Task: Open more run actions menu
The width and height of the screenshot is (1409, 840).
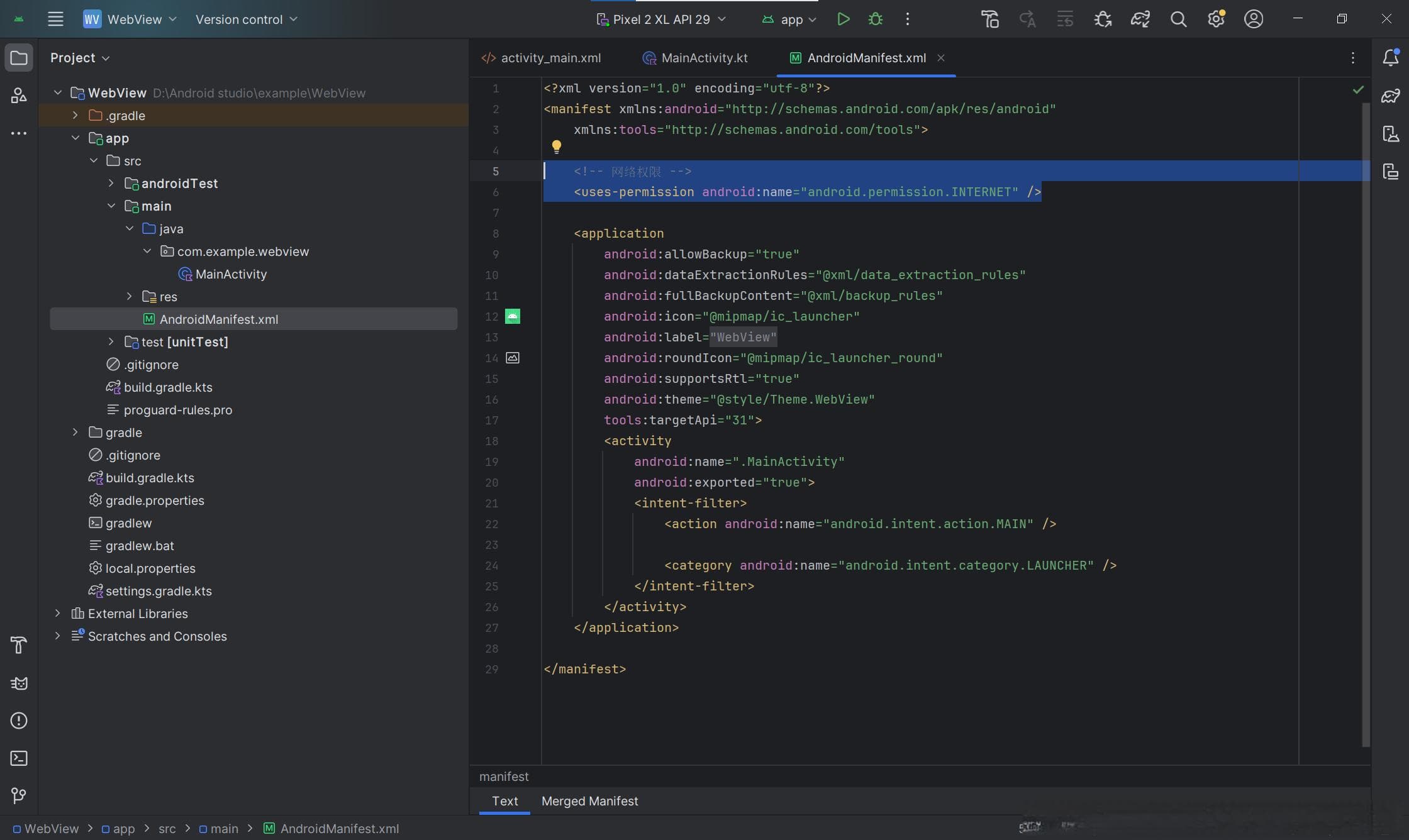Action: (907, 19)
